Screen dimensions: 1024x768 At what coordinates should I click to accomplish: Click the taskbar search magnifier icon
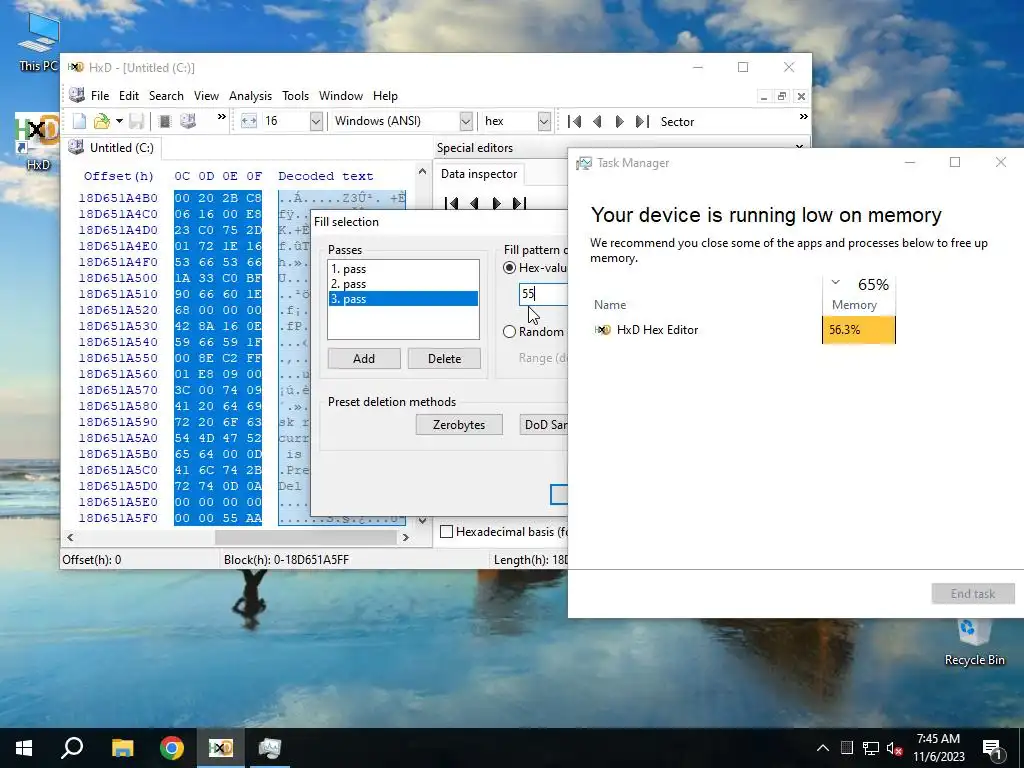72,748
